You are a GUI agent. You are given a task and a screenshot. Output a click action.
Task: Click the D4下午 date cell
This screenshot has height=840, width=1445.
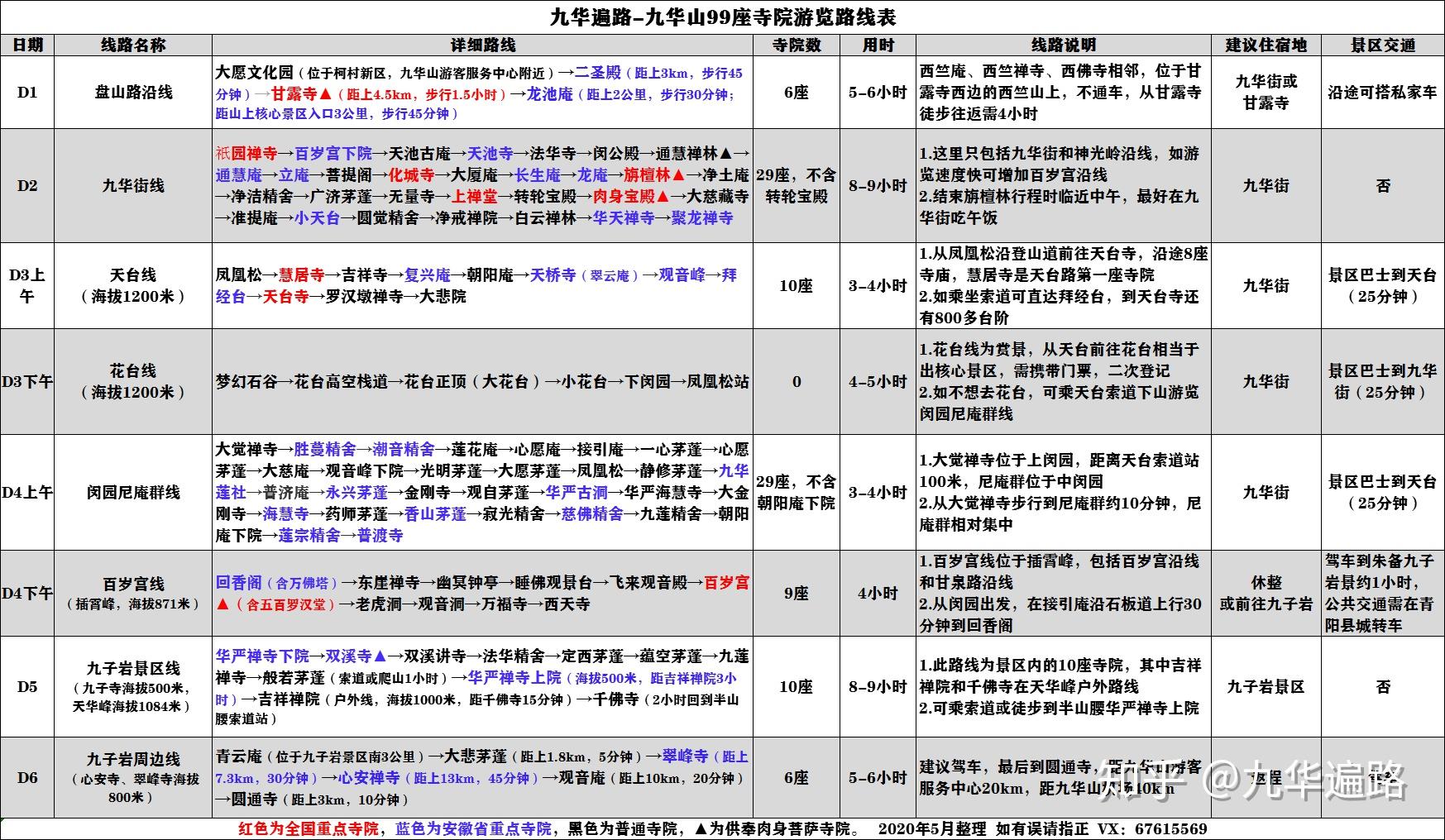pyautogui.click(x=27, y=593)
